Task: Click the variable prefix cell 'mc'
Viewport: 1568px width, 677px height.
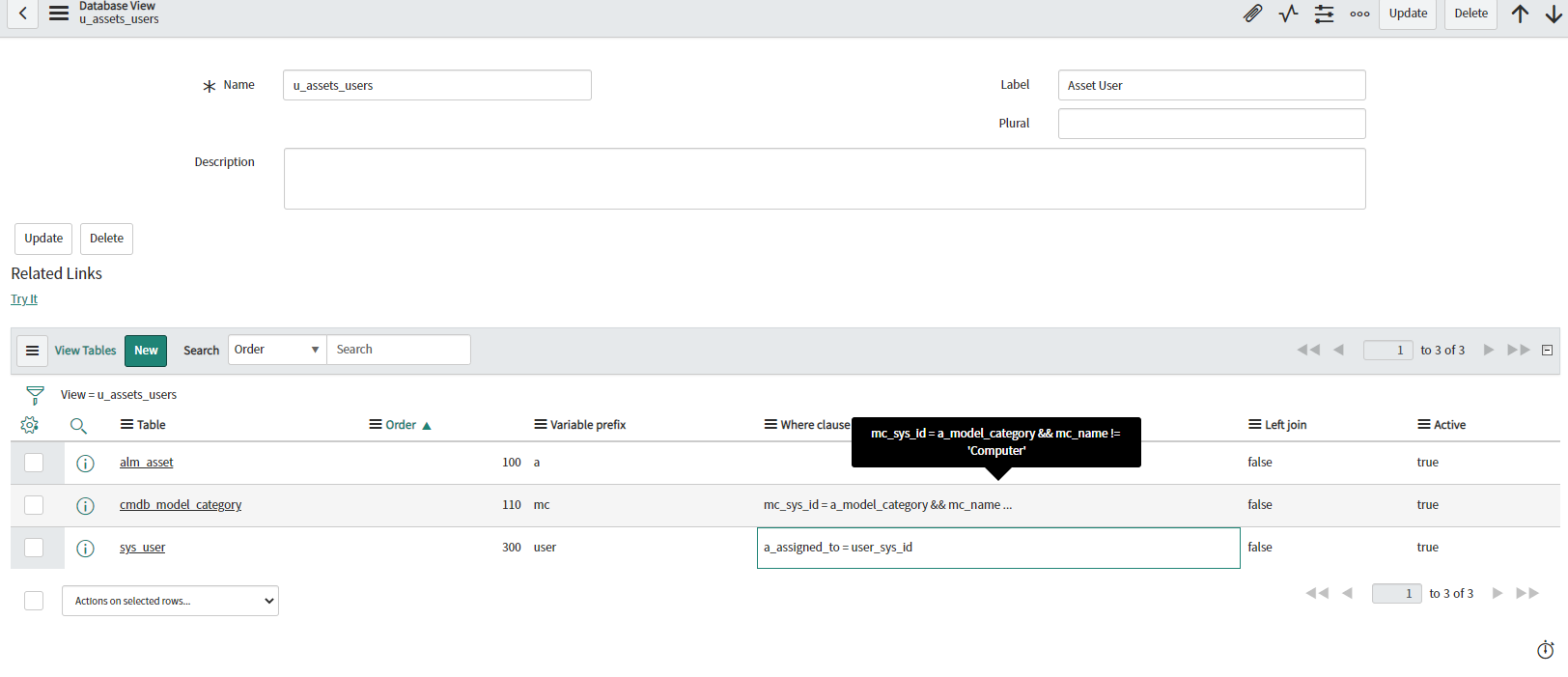Action: pos(542,505)
